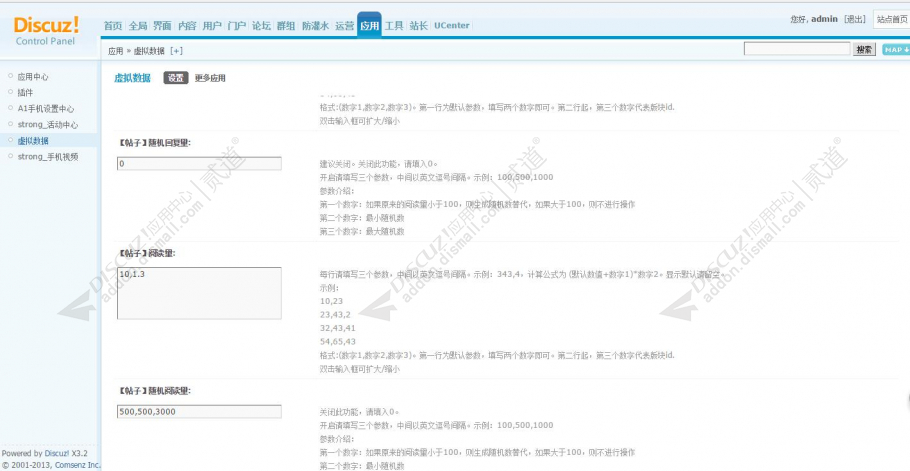Click 应用 in the breadcrumb
This screenshot has height=471, width=910.
click(115, 51)
